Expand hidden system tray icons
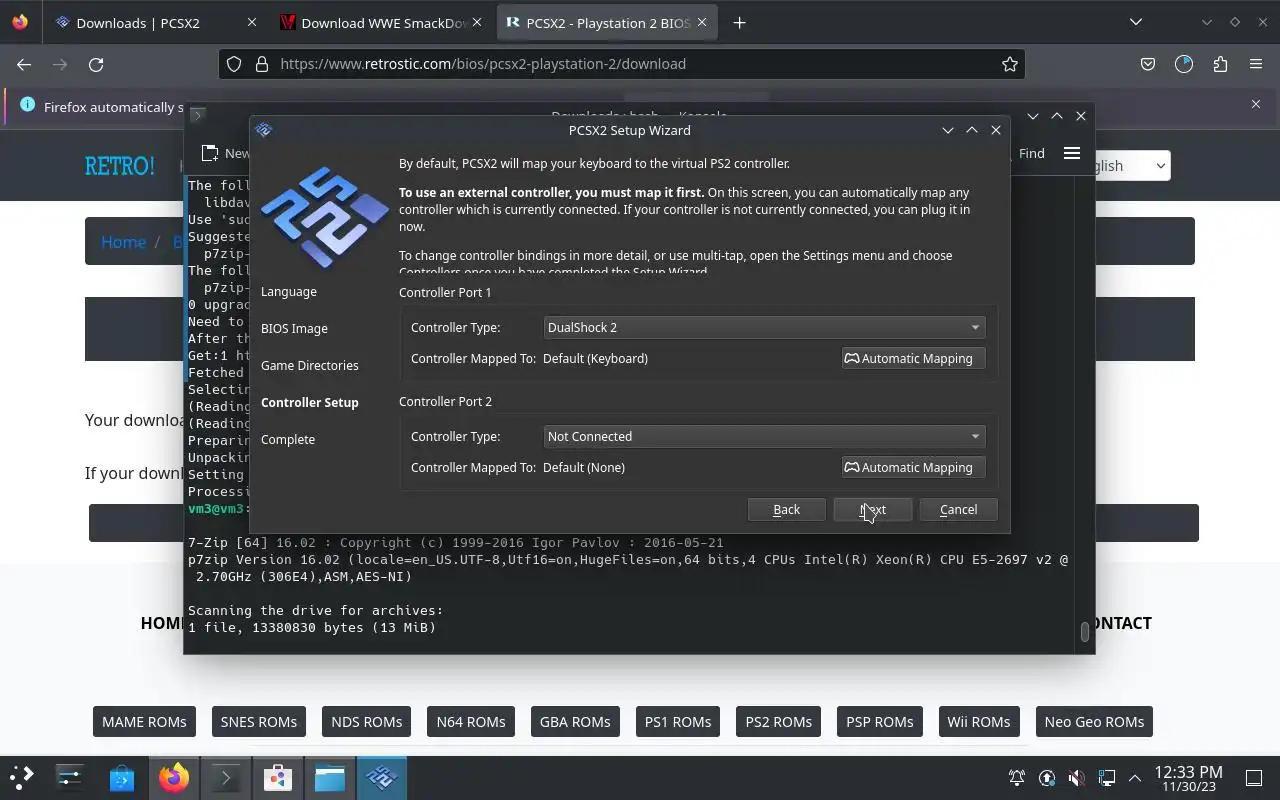The image size is (1280, 800). (1135, 778)
